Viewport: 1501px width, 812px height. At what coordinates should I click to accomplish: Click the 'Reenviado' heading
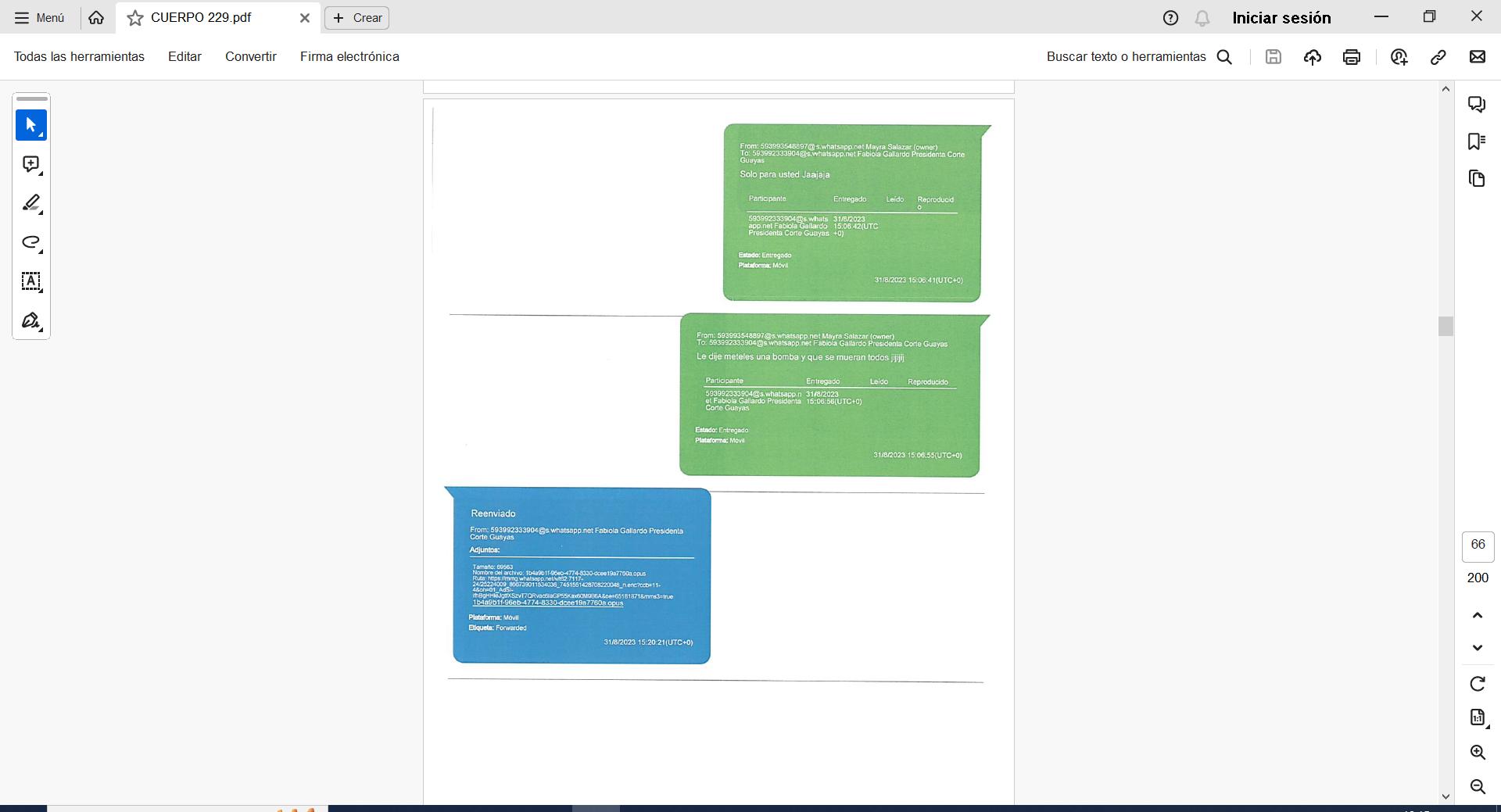tap(493, 513)
